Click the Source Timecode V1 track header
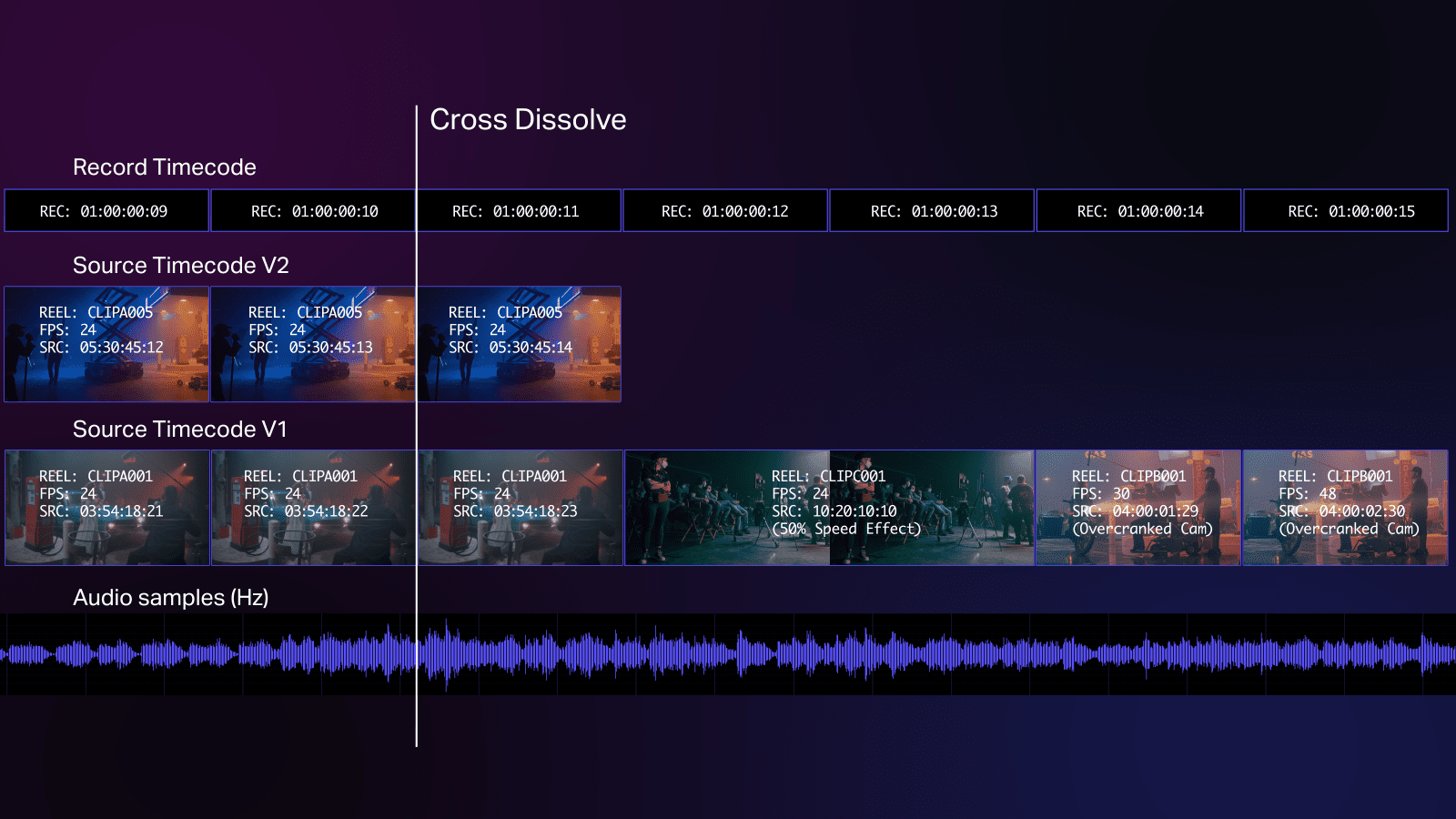 pyautogui.click(x=180, y=429)
